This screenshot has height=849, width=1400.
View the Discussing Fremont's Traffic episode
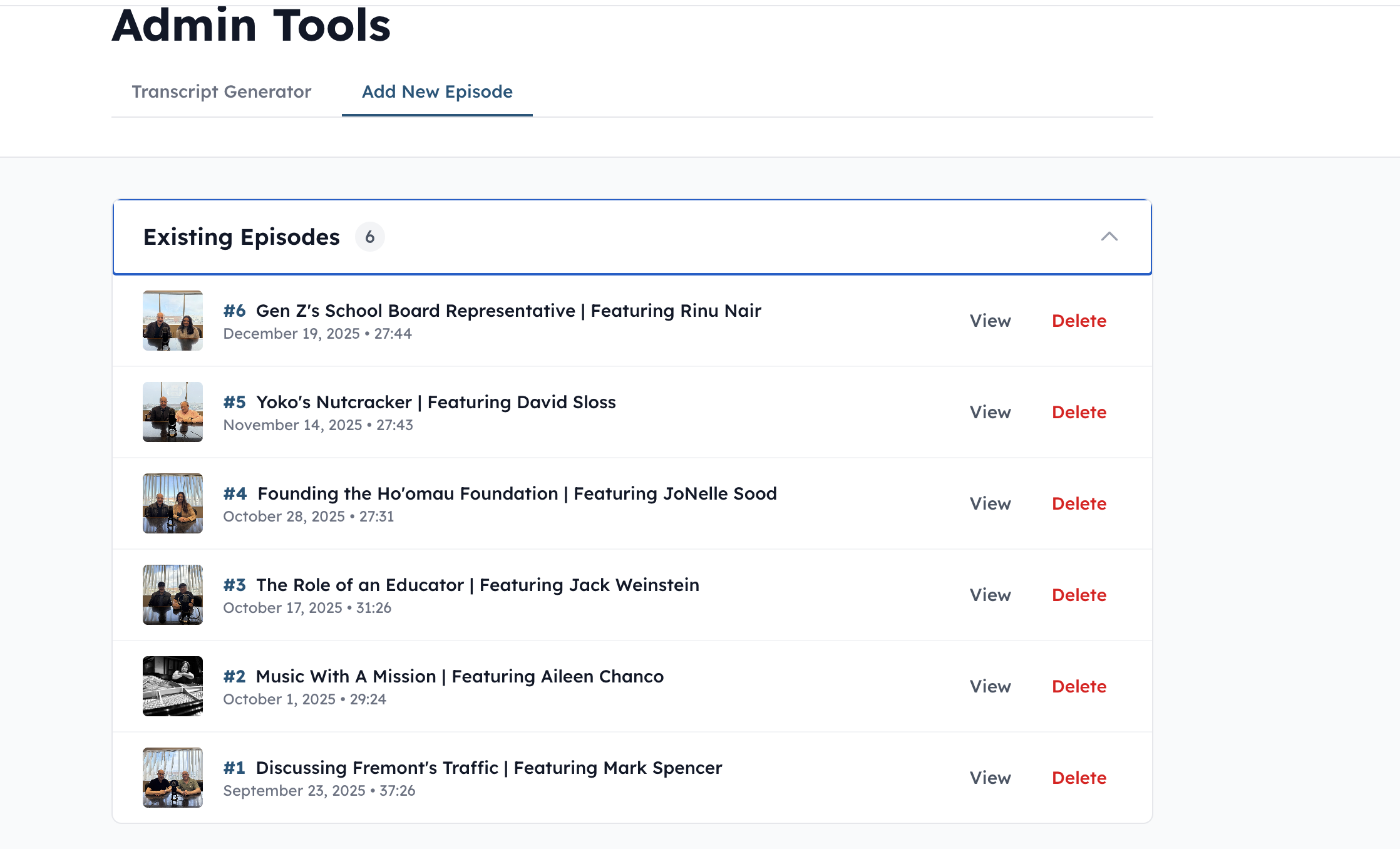pos(990,778)
